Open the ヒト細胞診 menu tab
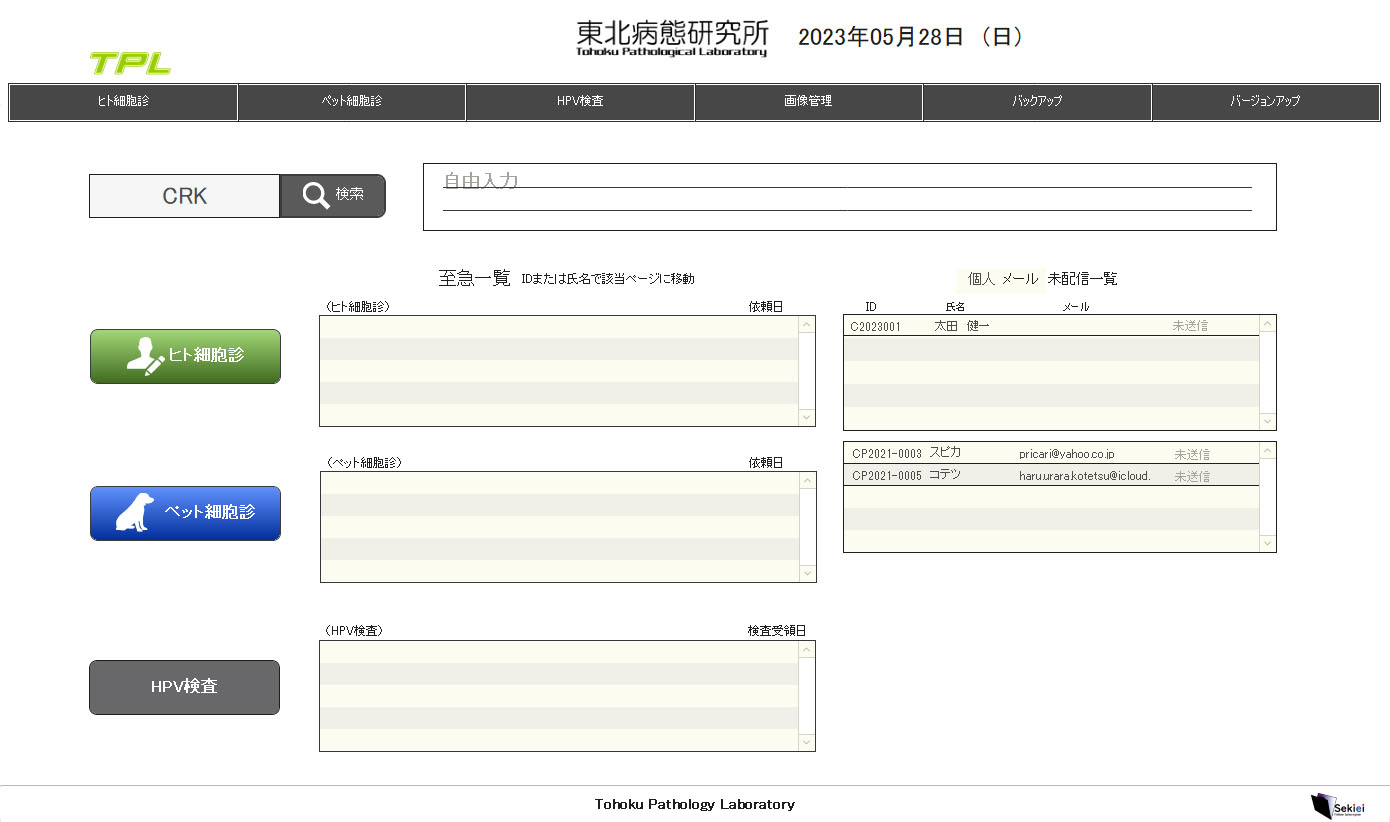The width and height of the screenshot is (1390, 822). click(123, 102)
